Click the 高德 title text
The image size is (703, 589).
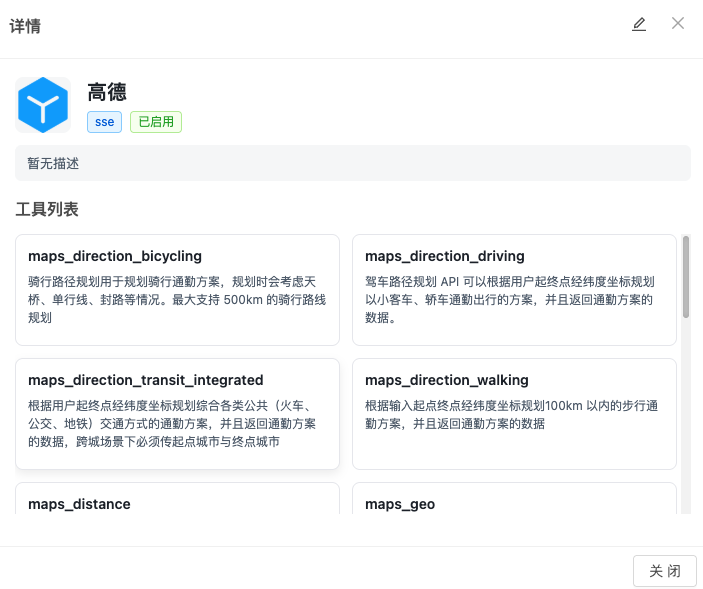pyautogui.click(x=107, y=93)
